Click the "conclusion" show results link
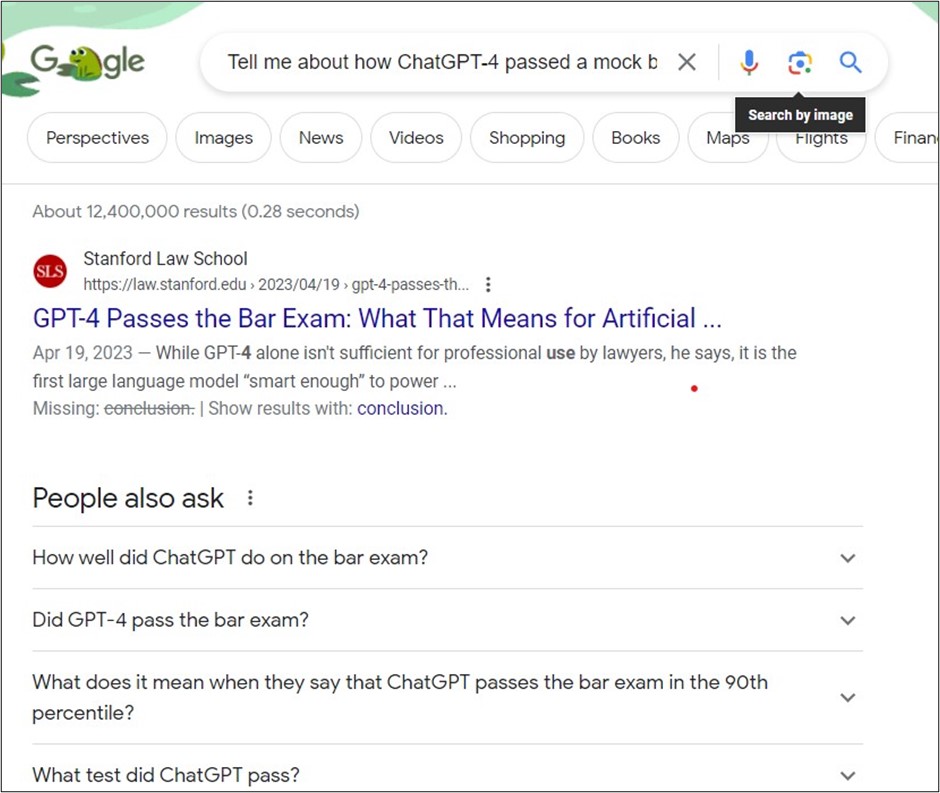Viewport: 940px width, 793px height. tap(401, 408)
